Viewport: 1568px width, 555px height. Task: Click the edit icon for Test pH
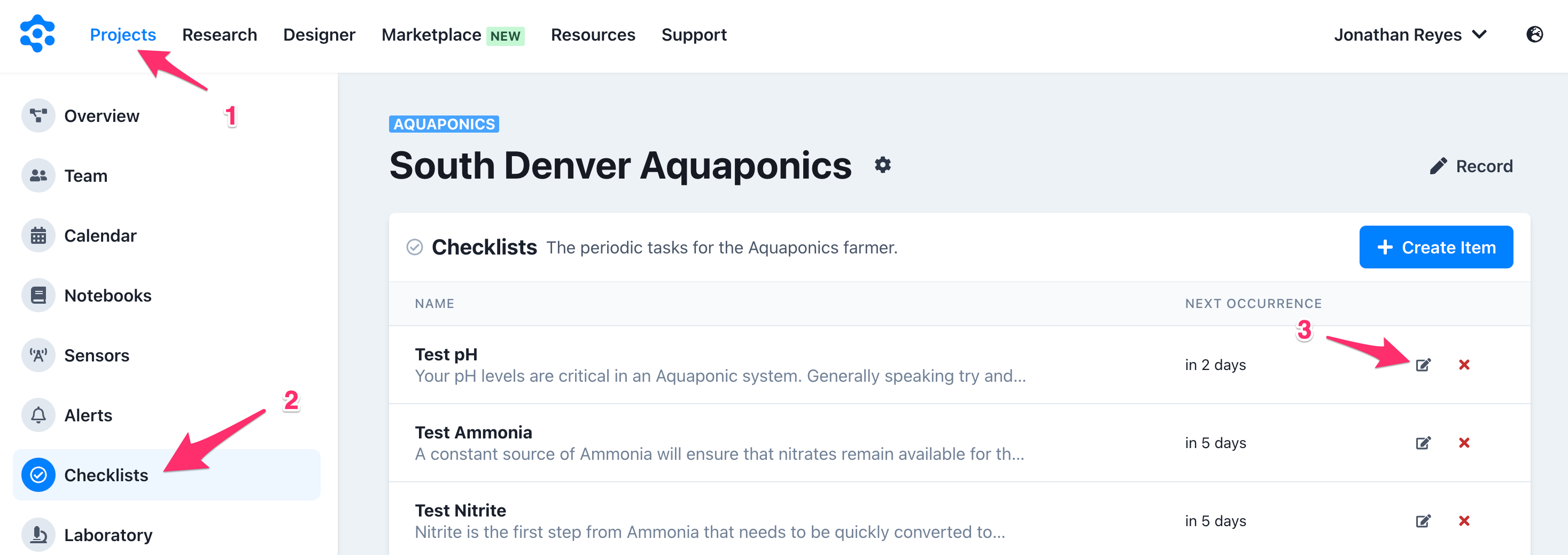[x=1423, y=365]
